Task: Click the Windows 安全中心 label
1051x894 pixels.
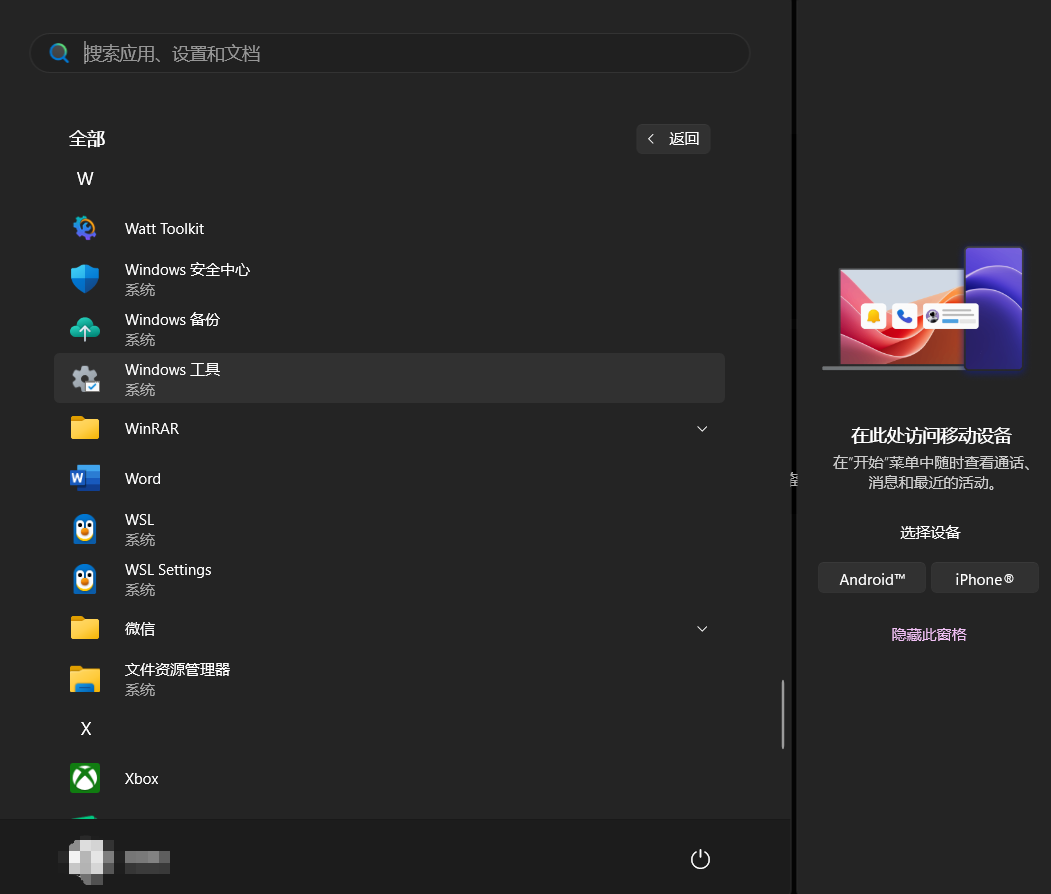Action: click(187, 270)
